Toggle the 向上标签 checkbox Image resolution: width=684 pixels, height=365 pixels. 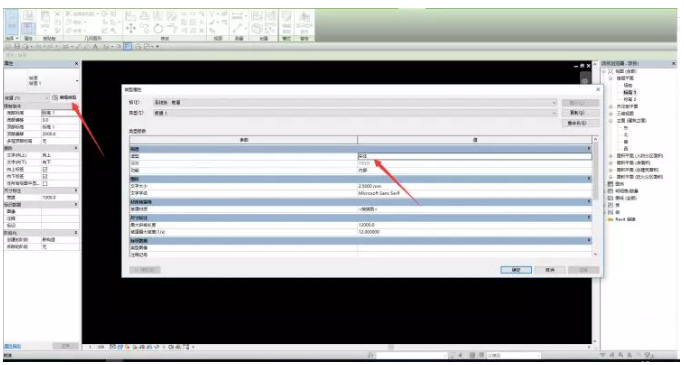pyautogui.click(x=44, y=169)
